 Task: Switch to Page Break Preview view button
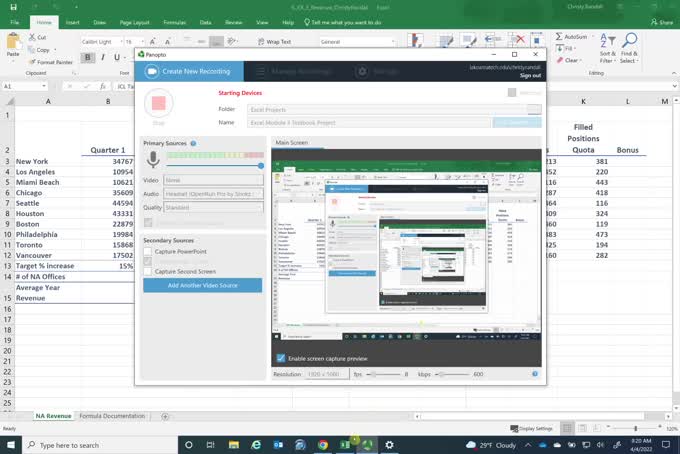pyautogui.click(x=596, y=428)
